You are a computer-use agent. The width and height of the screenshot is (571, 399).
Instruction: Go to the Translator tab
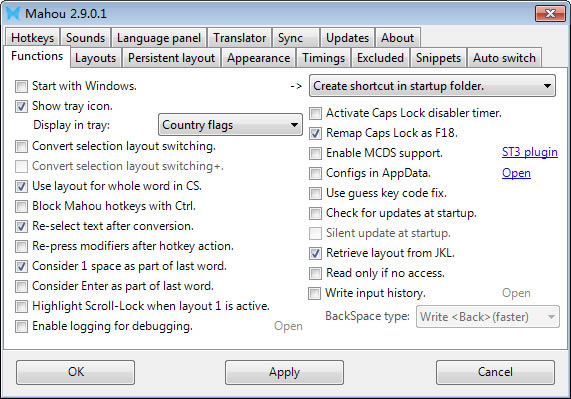[x=239, y=38]
